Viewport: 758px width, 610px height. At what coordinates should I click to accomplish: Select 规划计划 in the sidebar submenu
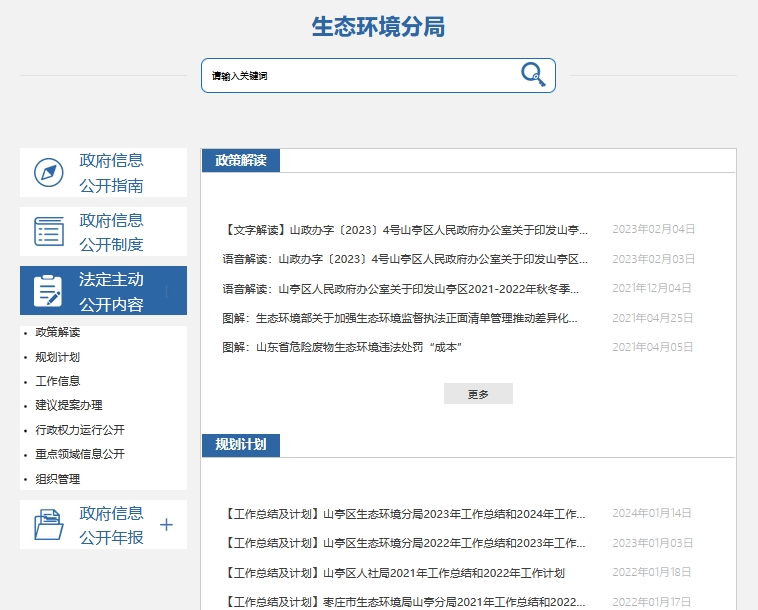coord(58,357)
